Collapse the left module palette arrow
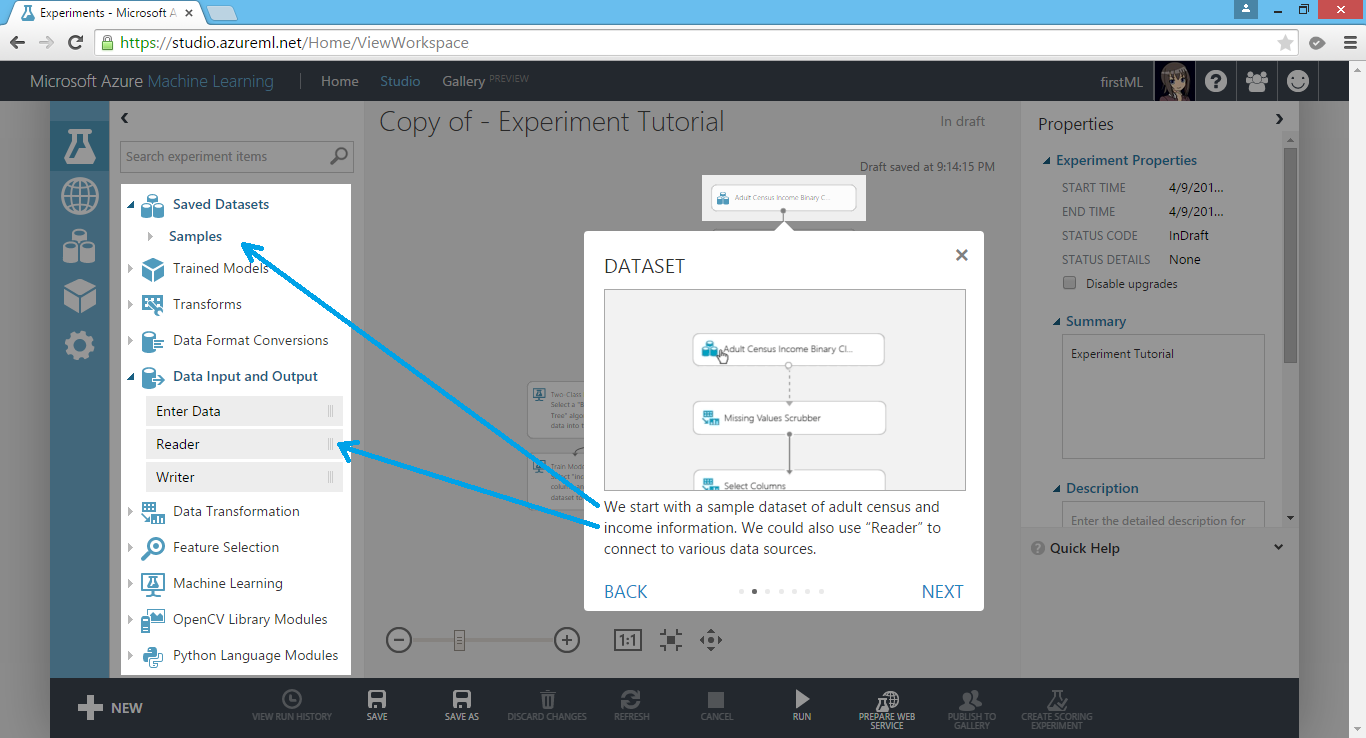Screen dimensions: 1366x738 click(x=125, y=118)
